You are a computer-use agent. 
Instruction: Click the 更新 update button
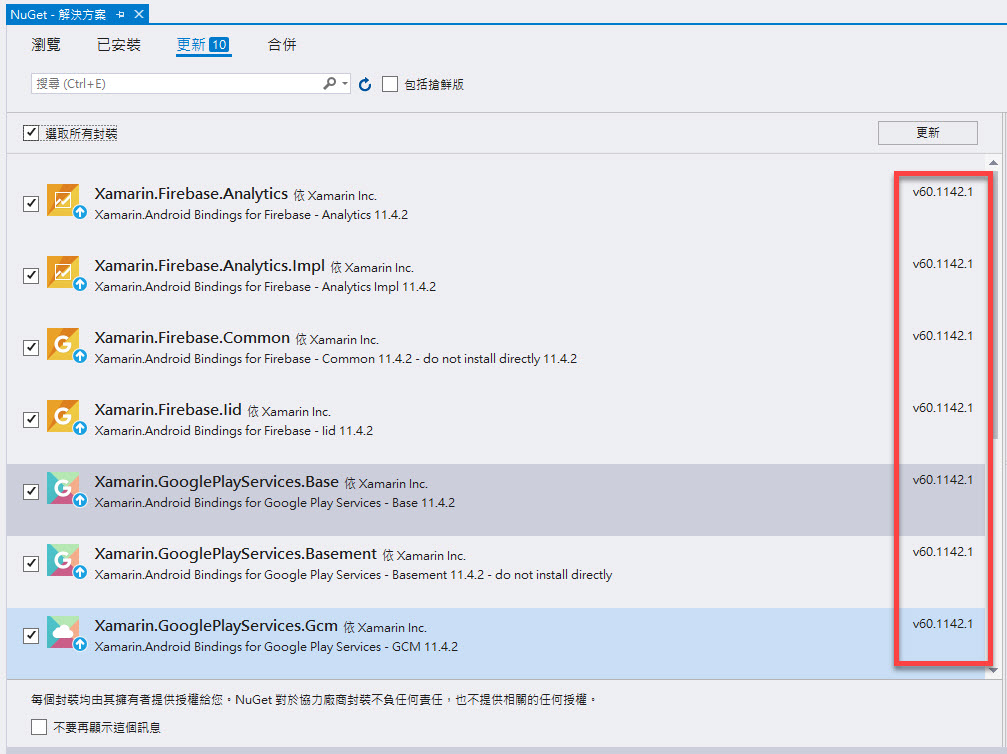click(x=927, y=132)
